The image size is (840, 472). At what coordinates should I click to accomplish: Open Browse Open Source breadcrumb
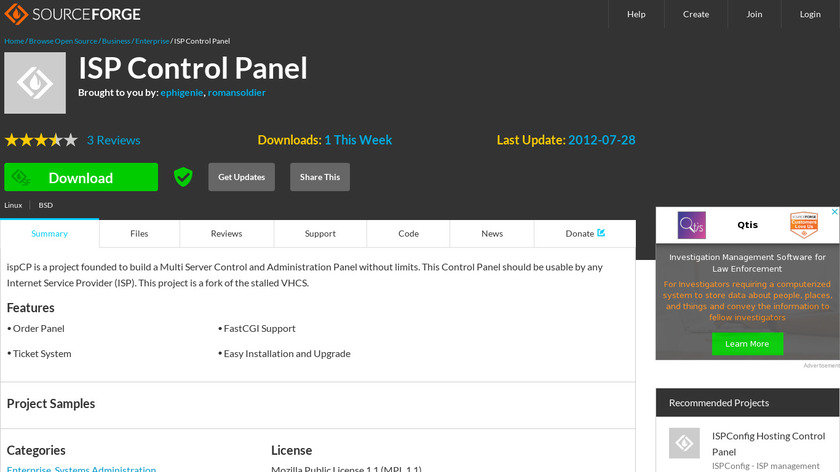click(63, 41)
